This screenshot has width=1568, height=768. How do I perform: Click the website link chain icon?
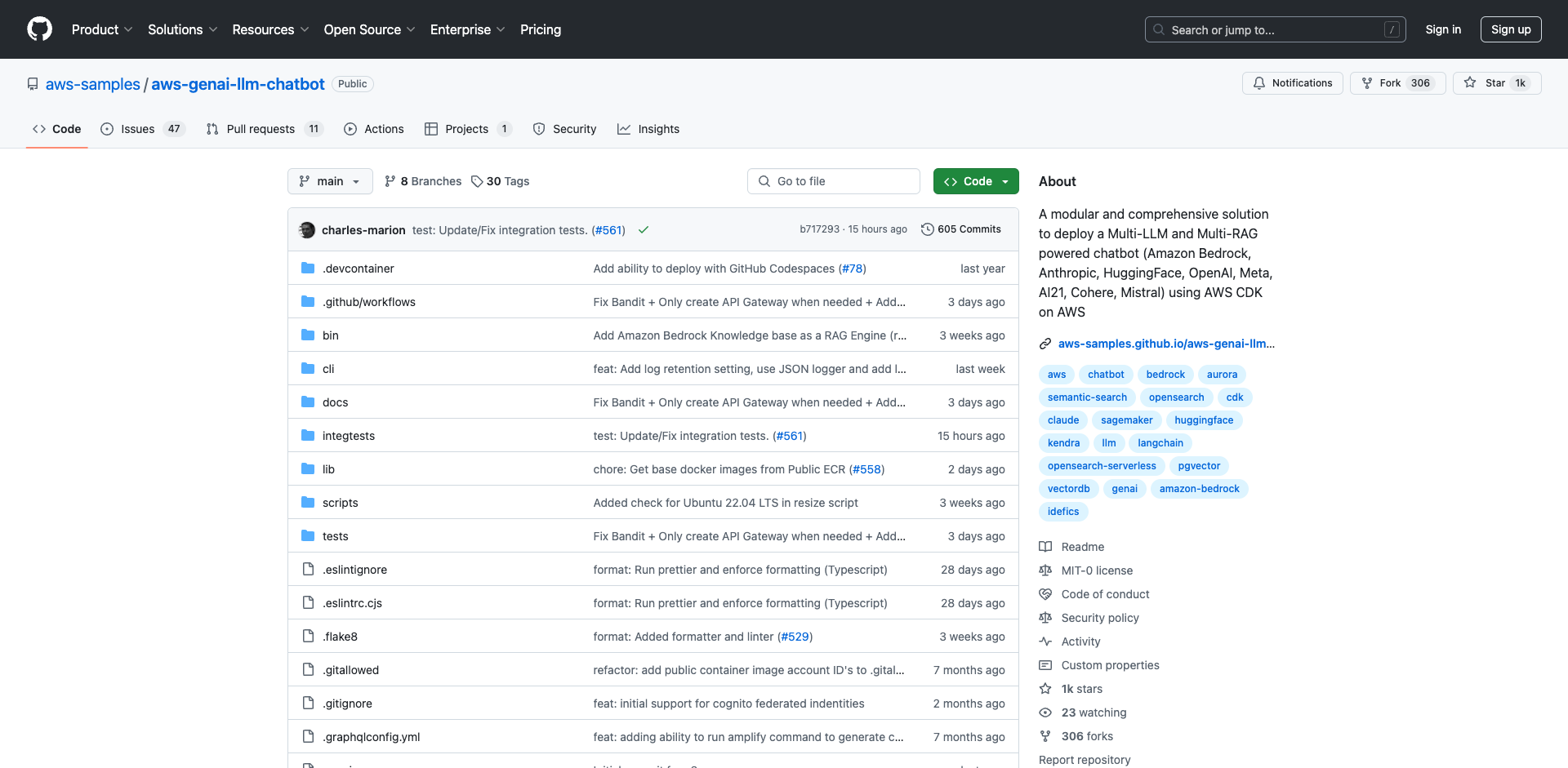point(1045,343)
